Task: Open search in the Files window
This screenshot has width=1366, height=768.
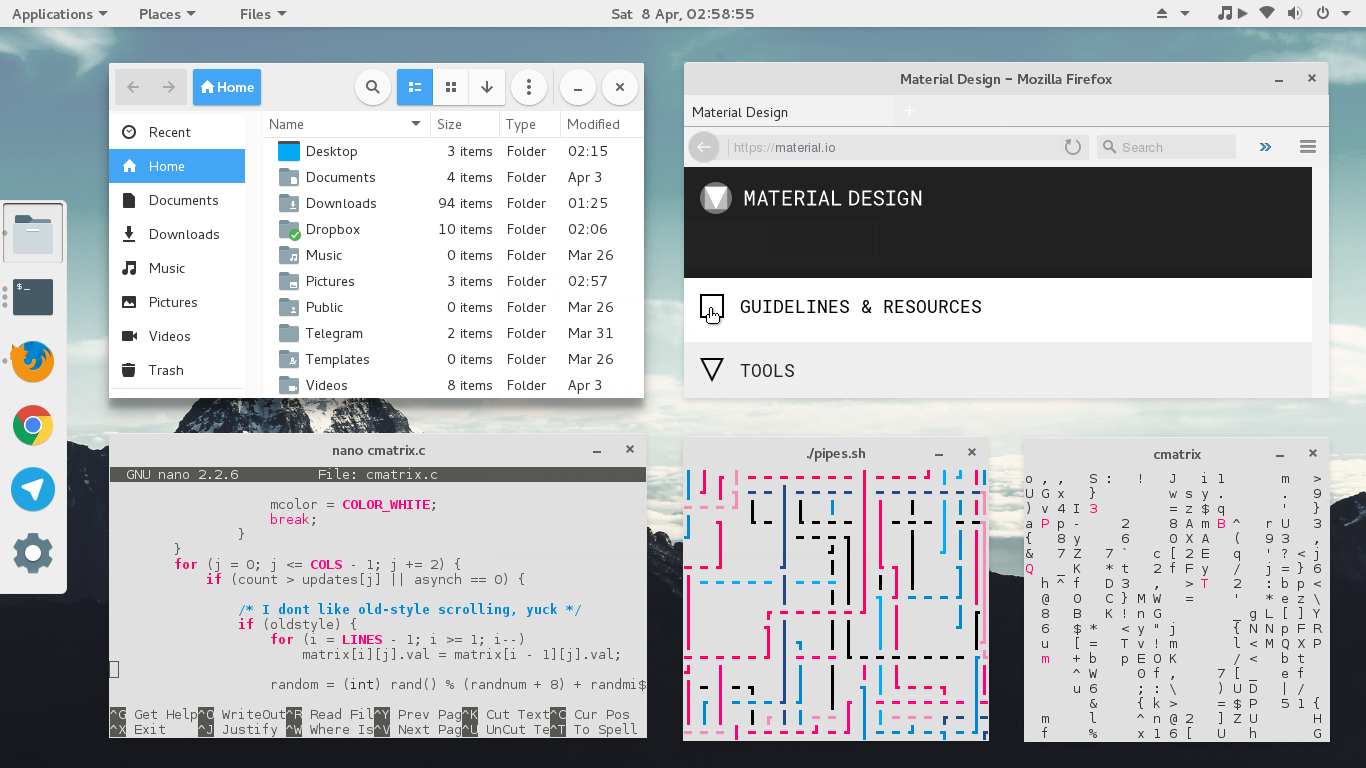Action: (x=372, y=87)
